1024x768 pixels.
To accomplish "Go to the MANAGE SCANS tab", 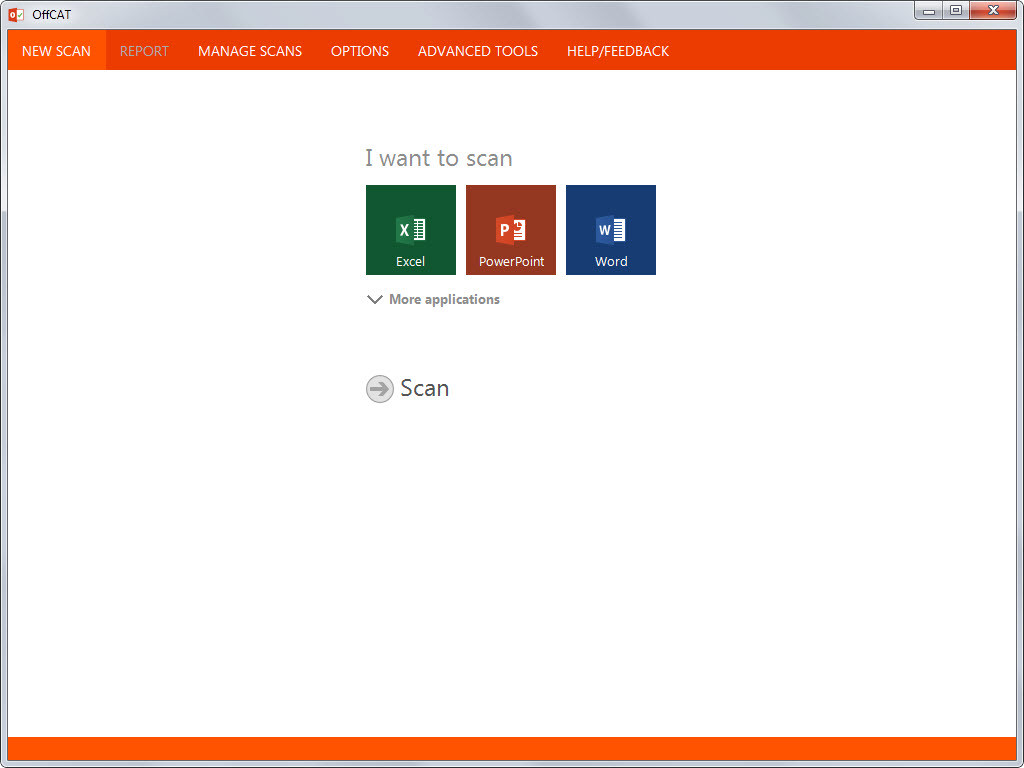I will (250, 50).
